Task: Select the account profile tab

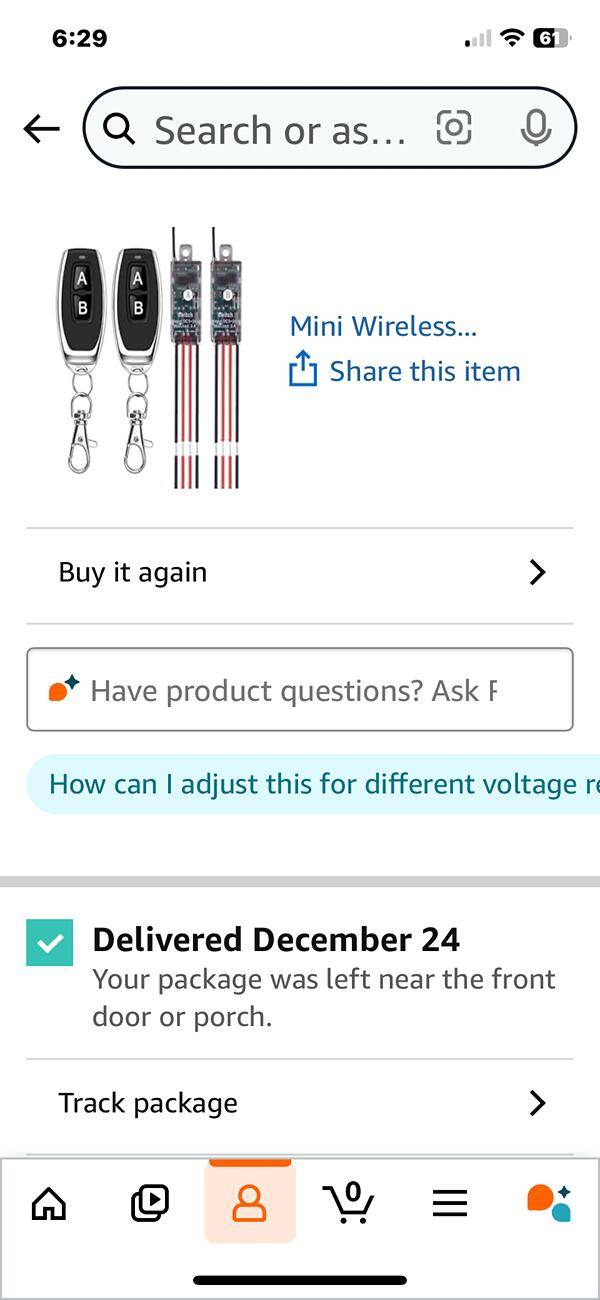Action: coord(249,1203)
